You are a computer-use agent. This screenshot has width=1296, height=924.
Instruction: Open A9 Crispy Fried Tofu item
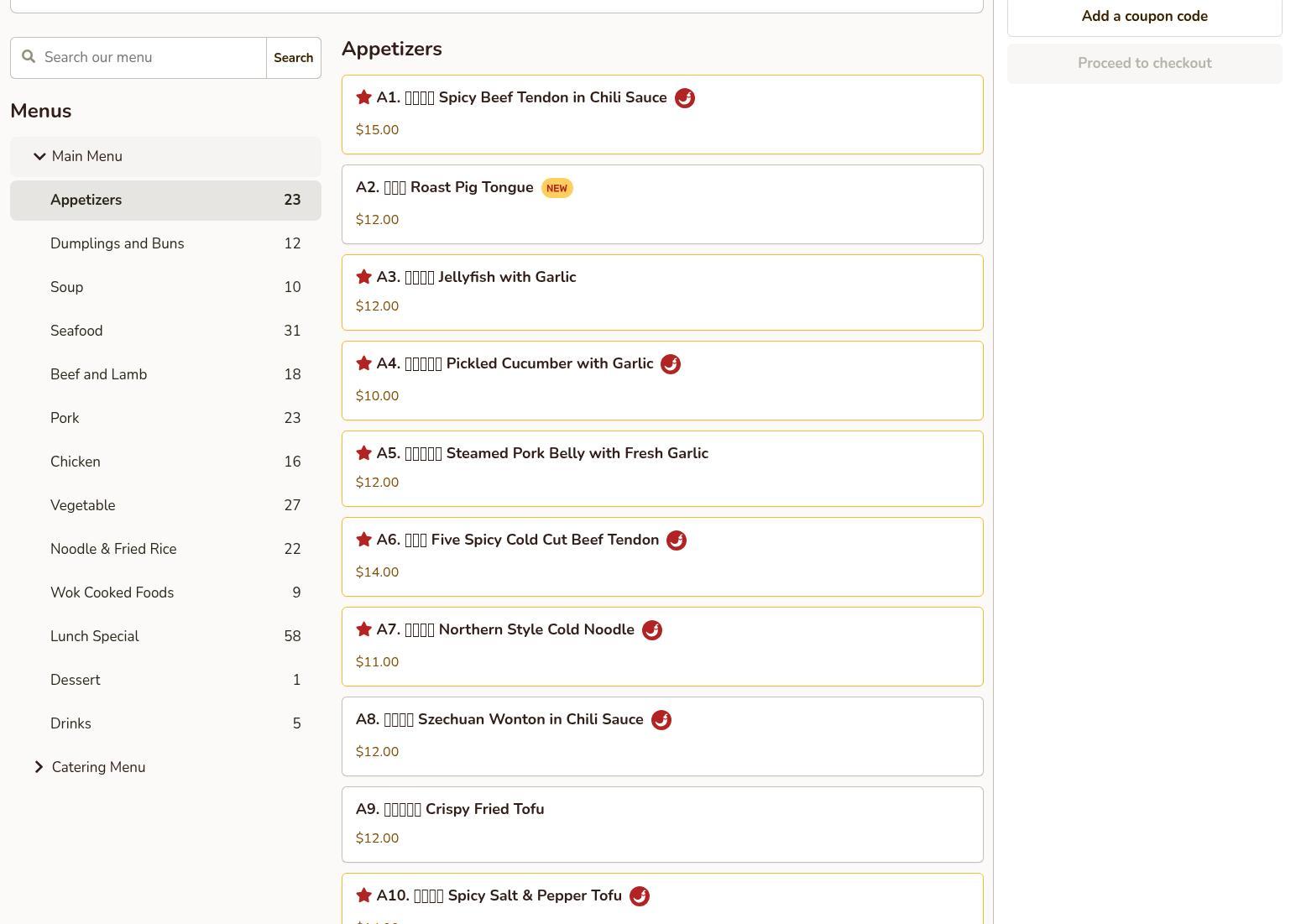point(662,825)
